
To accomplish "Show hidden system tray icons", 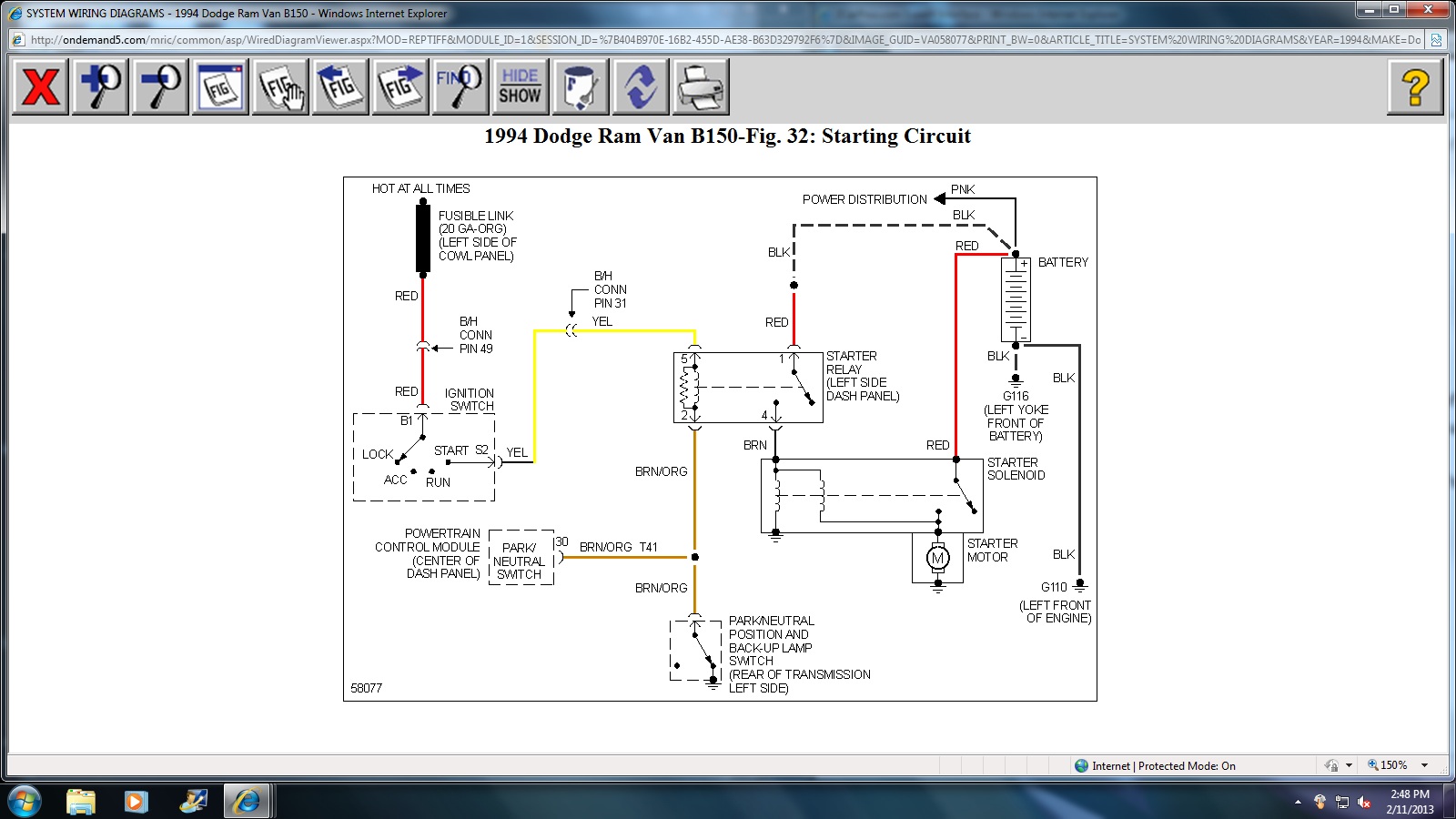I will pos(1298,802).
